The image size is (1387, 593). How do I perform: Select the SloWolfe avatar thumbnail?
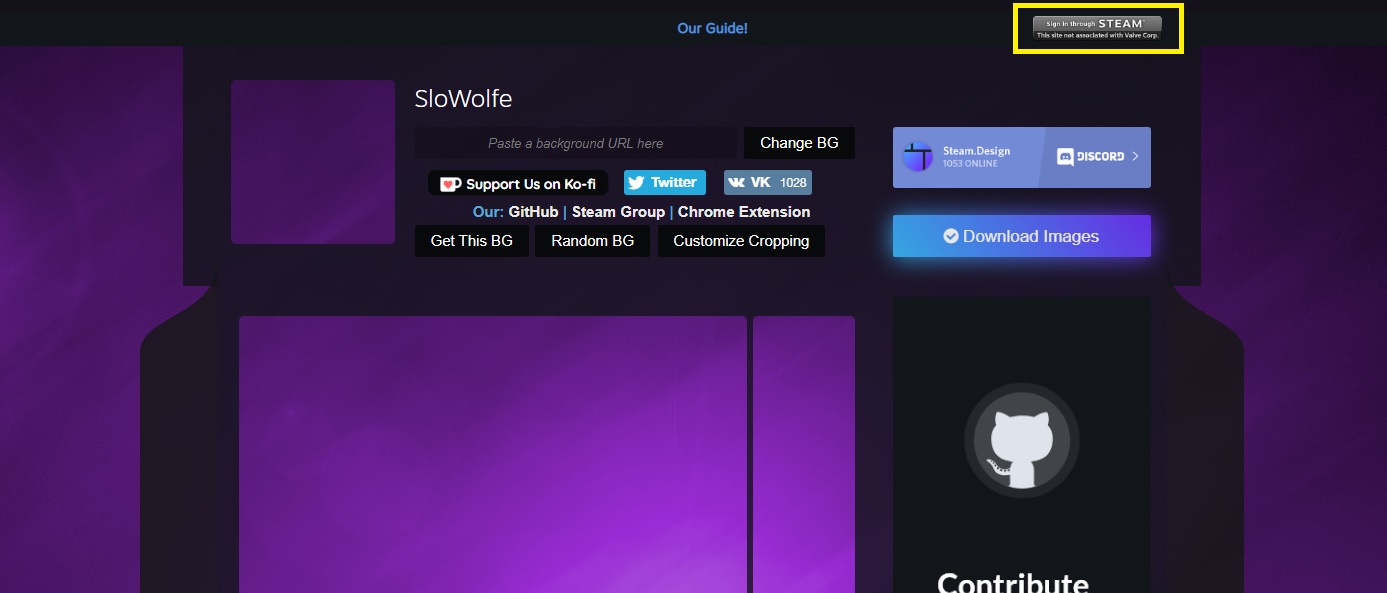coord(313,162)
